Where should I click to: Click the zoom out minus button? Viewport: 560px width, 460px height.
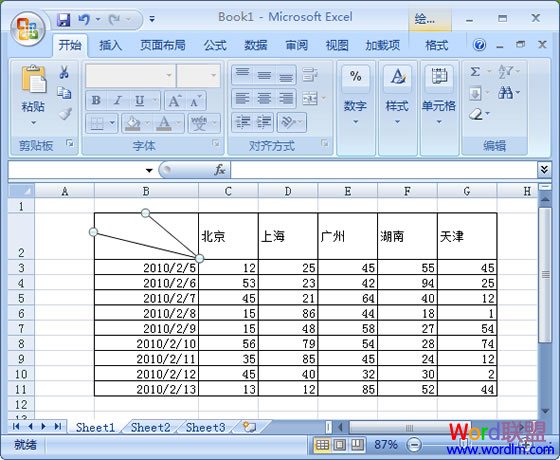(x=414, y=445)
